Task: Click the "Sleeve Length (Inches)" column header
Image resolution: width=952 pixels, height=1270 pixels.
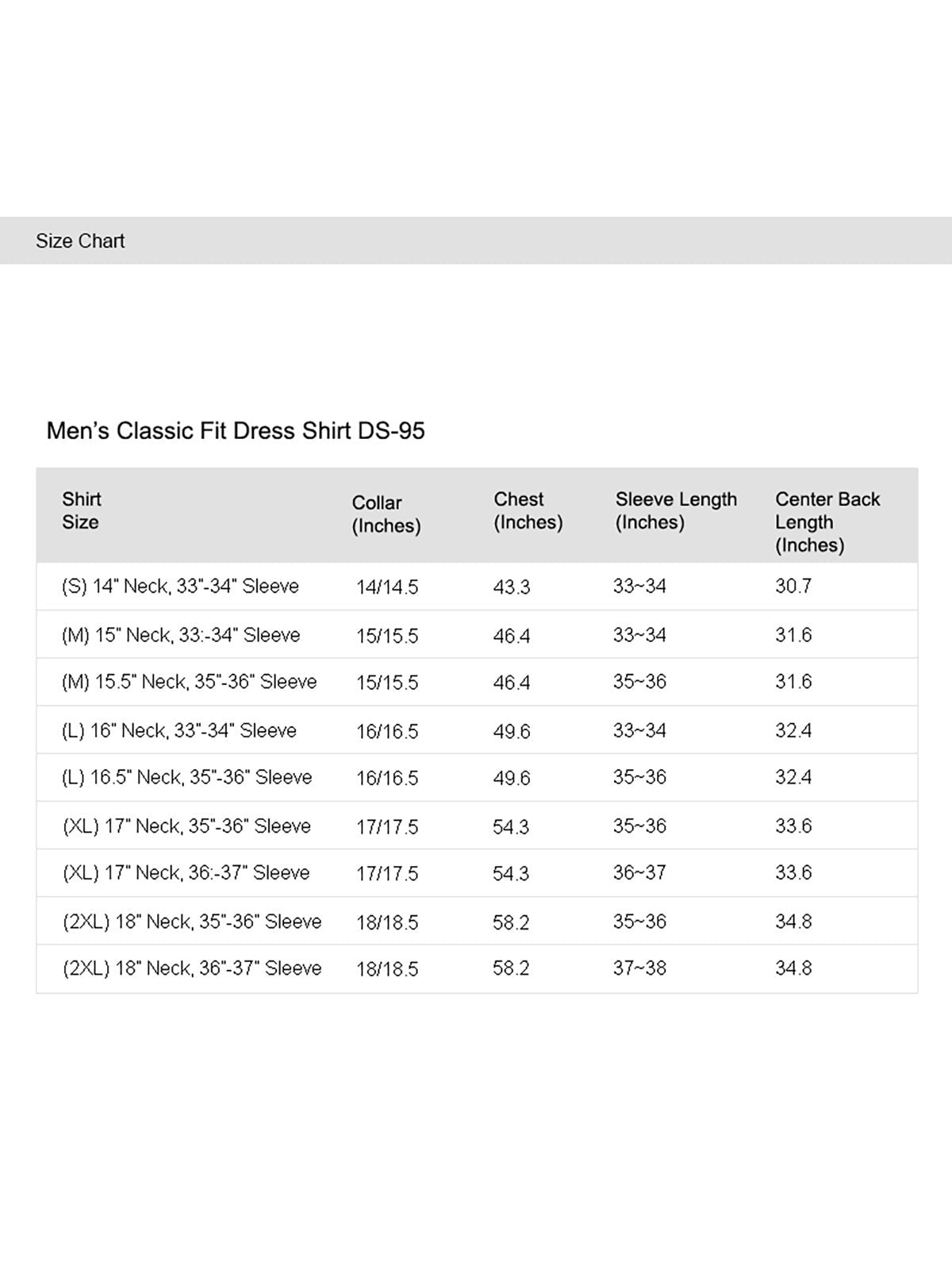Action: [676, 510]
